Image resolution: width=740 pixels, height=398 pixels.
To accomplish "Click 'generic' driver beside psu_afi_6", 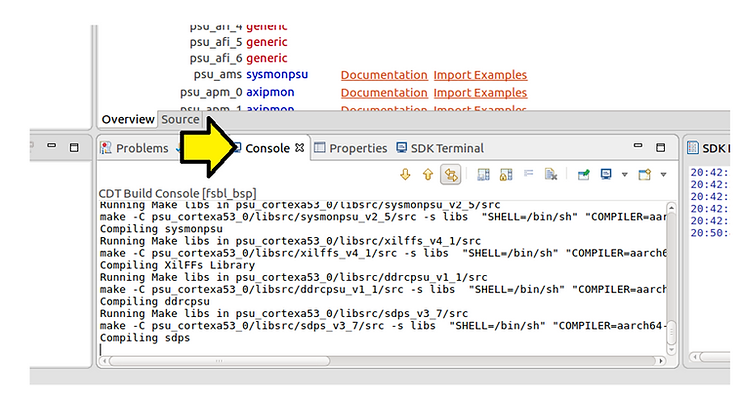I will click(x=267, y=58).
